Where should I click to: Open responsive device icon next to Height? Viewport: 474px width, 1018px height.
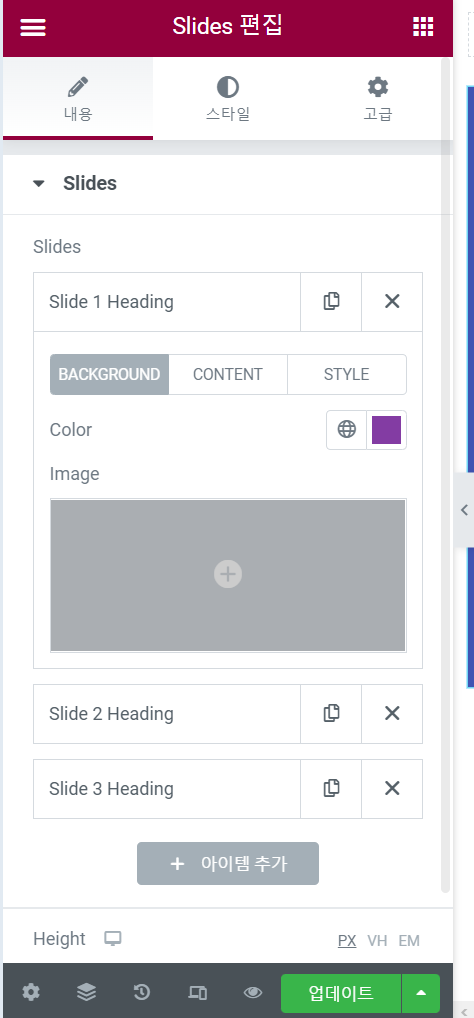[113, 939]
